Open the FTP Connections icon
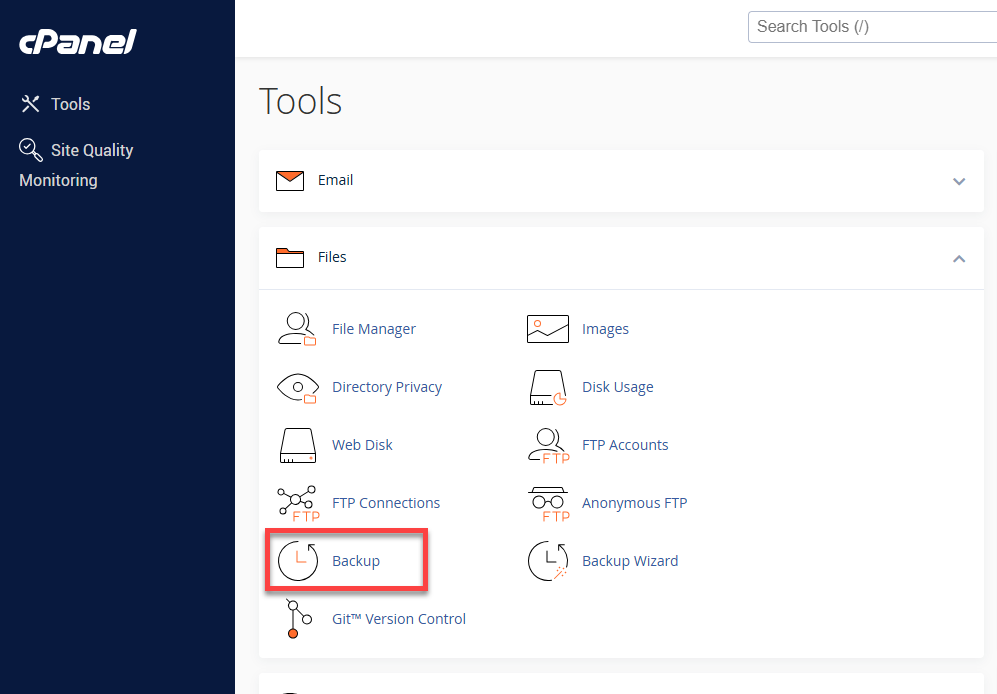Image resolution: width=997 pixels, height=694 pixels. 296,503
